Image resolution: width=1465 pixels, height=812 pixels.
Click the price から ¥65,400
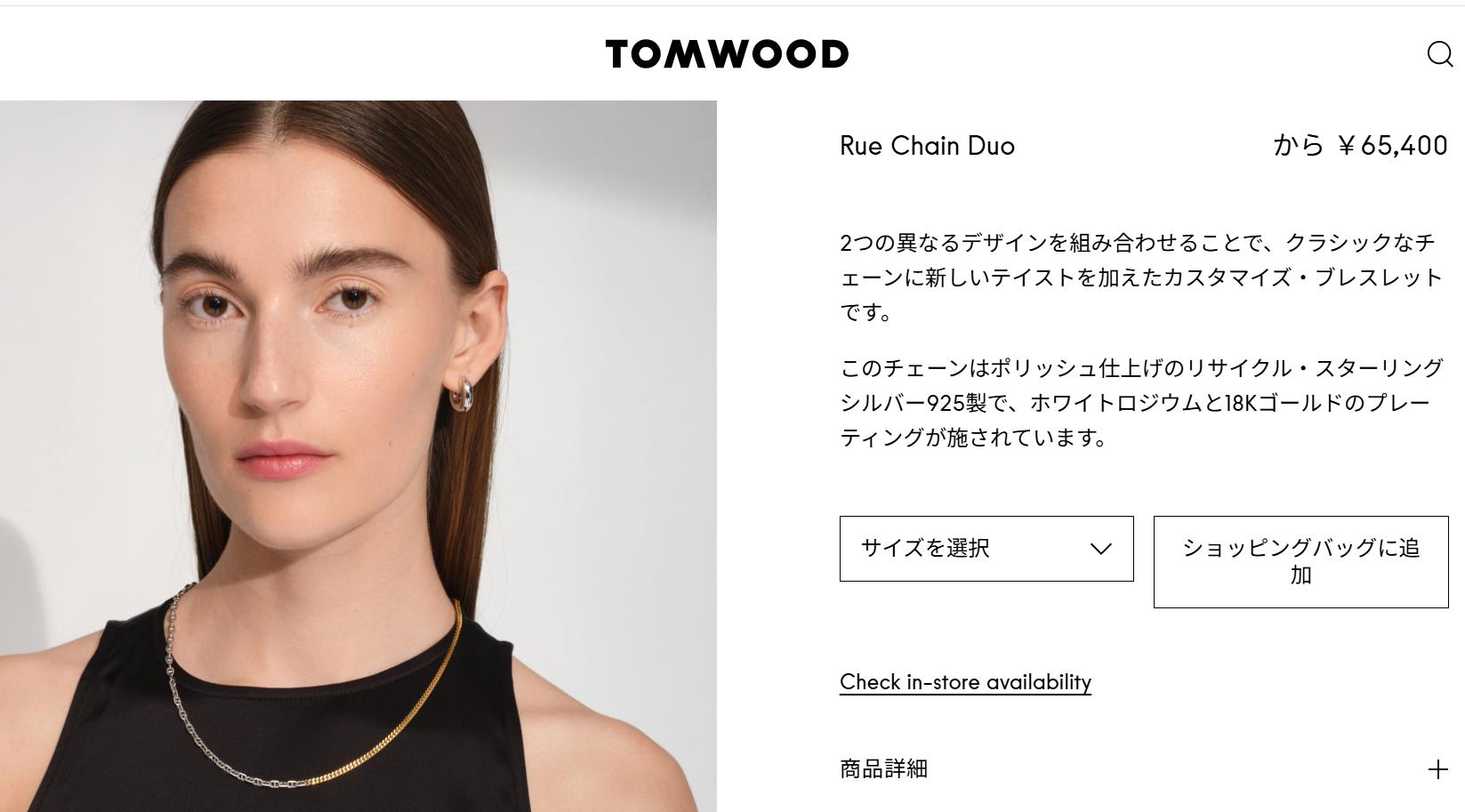tap(1360, 145)
